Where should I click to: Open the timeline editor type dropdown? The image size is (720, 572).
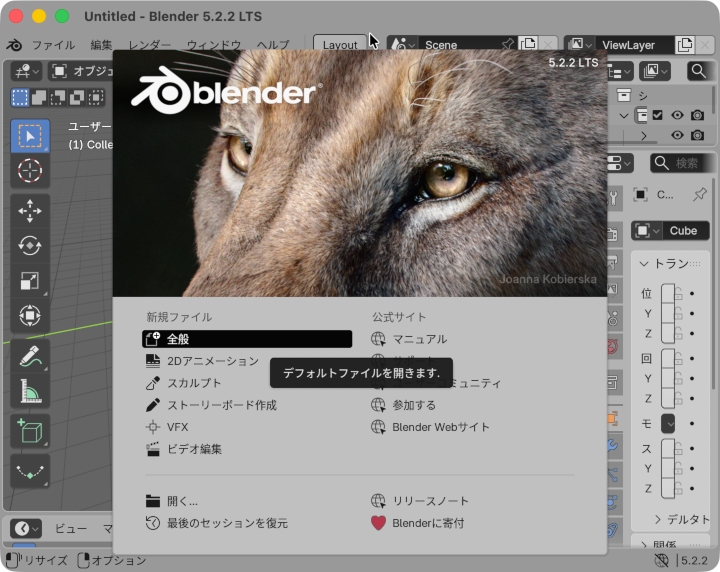(x=26, y=528)
